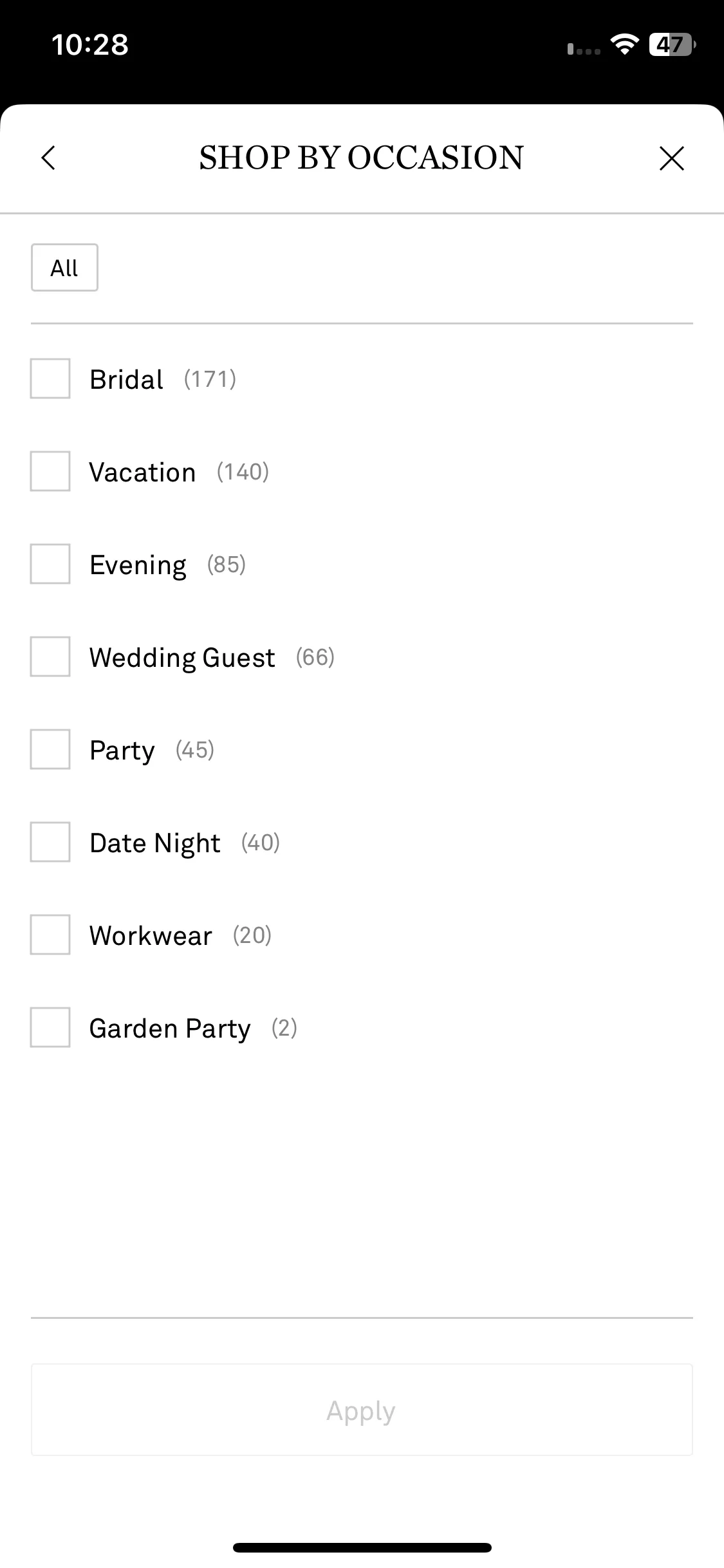Enable the Wedding Guest checkbox
724x1568 pixels.
(50, 657)
